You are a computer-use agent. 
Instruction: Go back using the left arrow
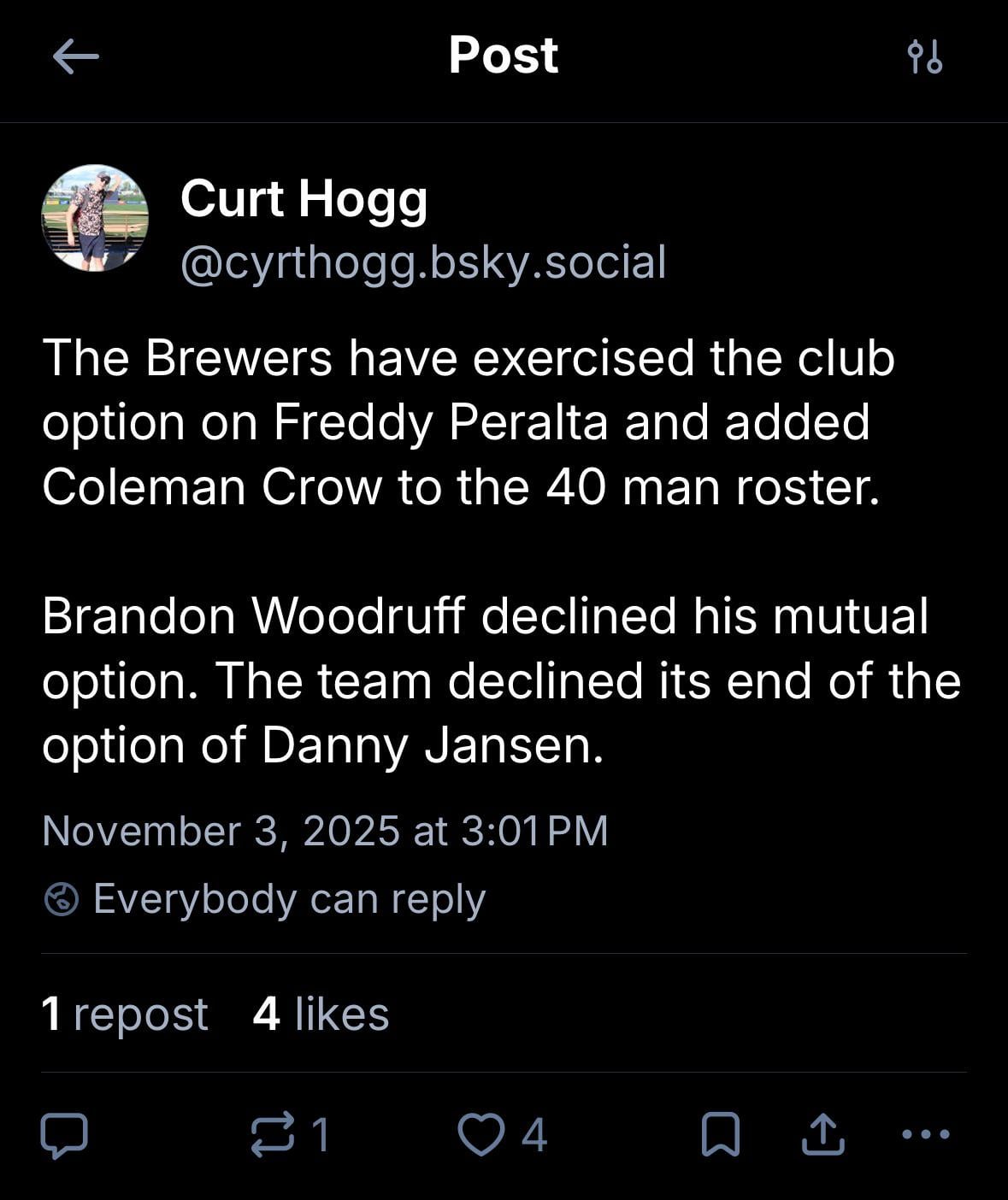(75, 57)
